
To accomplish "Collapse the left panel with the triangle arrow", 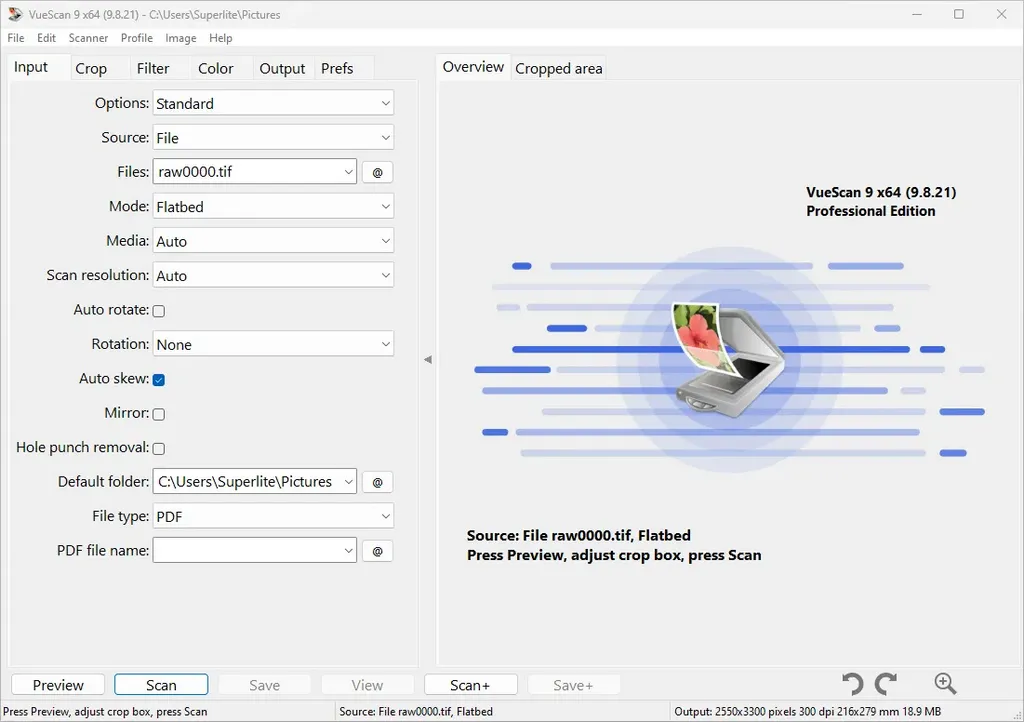I will tap(428, 360).
